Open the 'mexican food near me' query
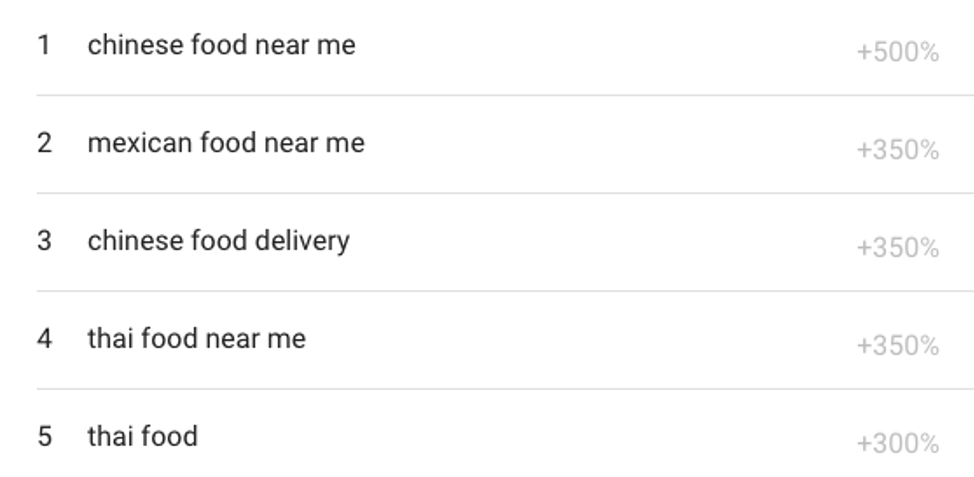 tap(226, 143)
